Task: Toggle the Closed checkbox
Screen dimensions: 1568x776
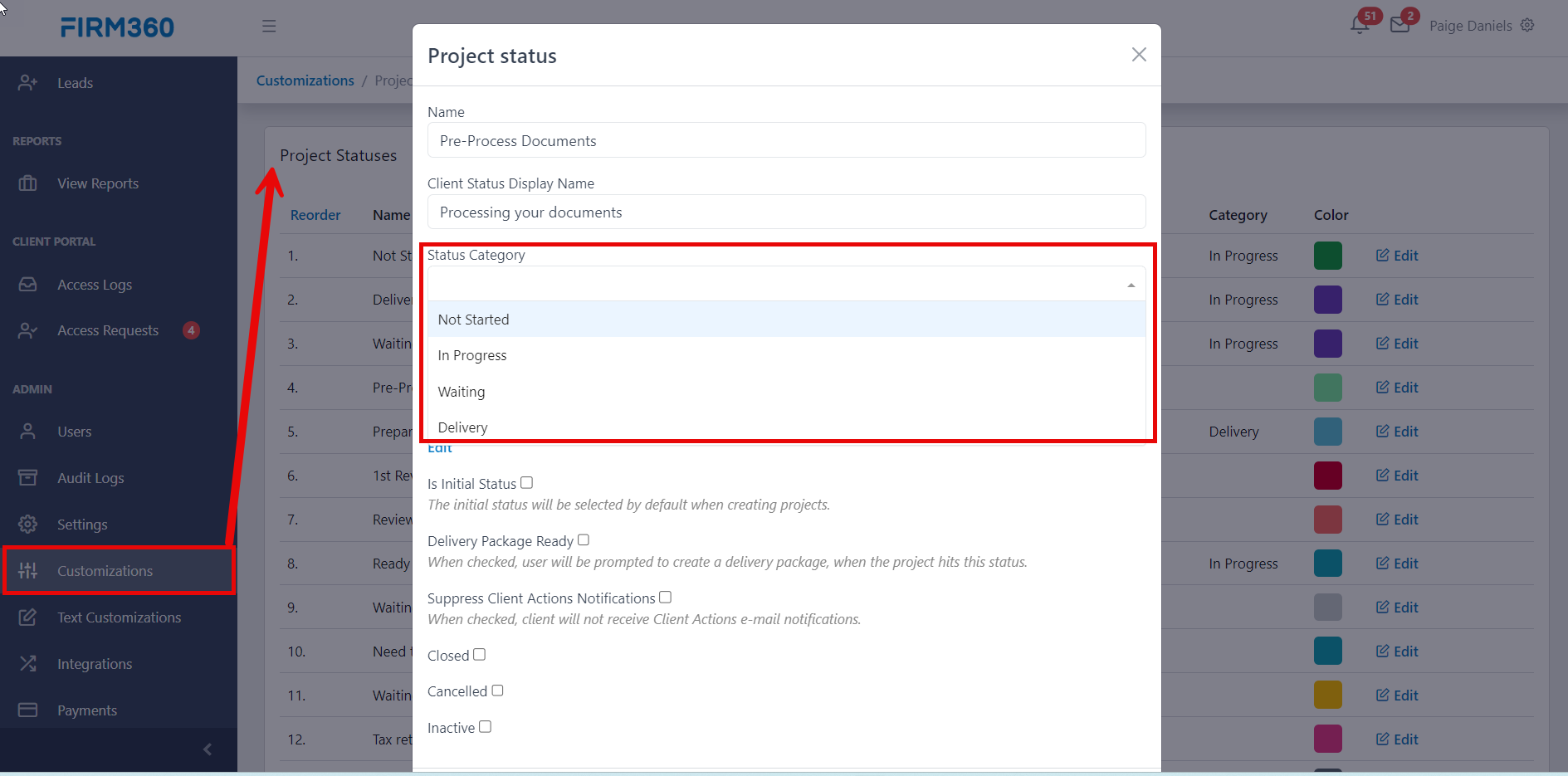Action: pyautogui.click(x=479, y=654)
